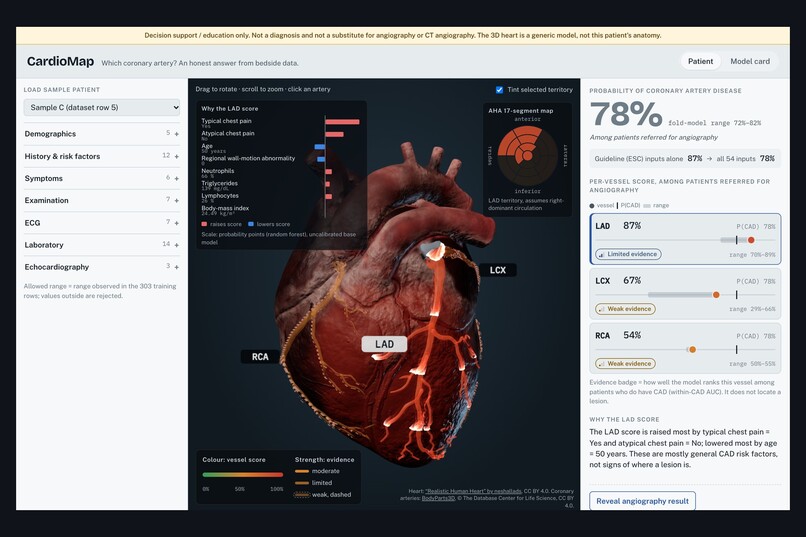Viewport: 806px width, 537px height.
Task: Click the LAD label on the heart
Action: point(384,344)
